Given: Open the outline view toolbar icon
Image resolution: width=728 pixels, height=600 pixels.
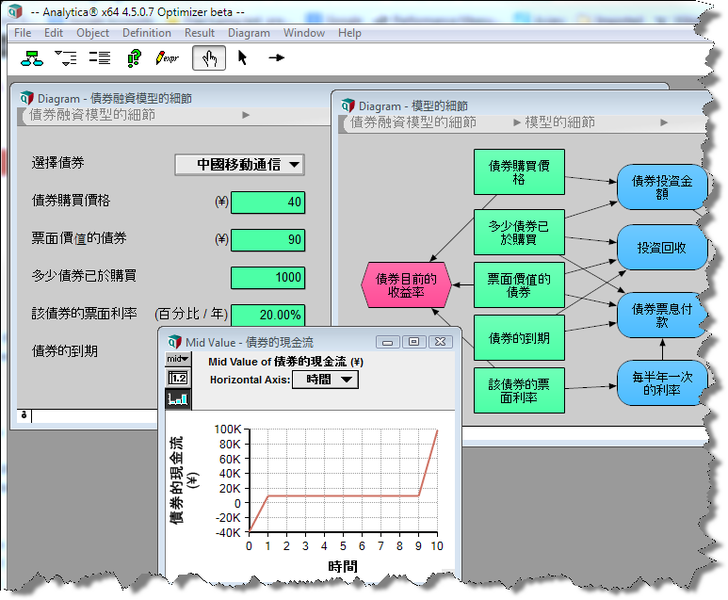Looking at the screenshot, I should click(x=65, y=58).
